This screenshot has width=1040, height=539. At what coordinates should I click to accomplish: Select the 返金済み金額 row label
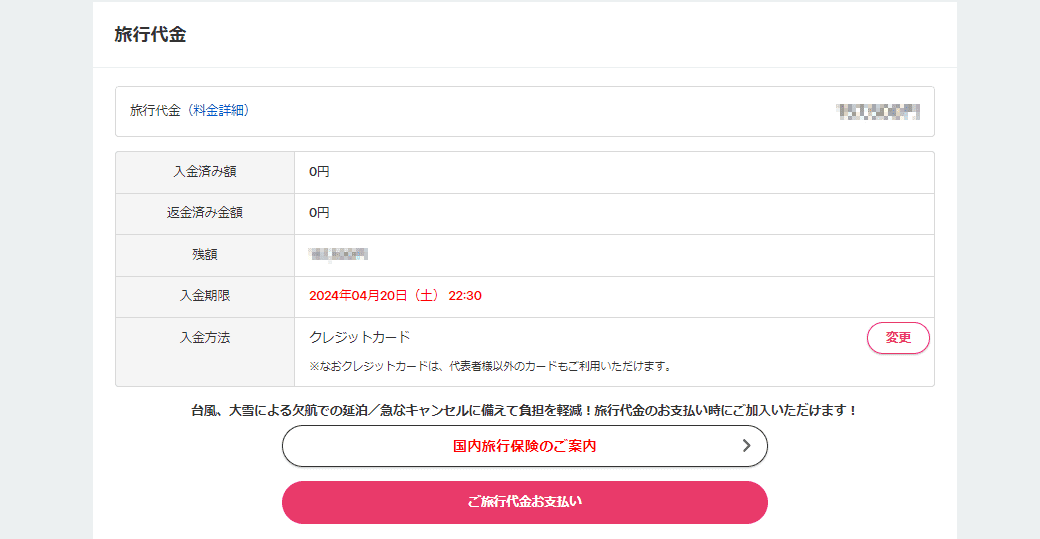(205, 213)
